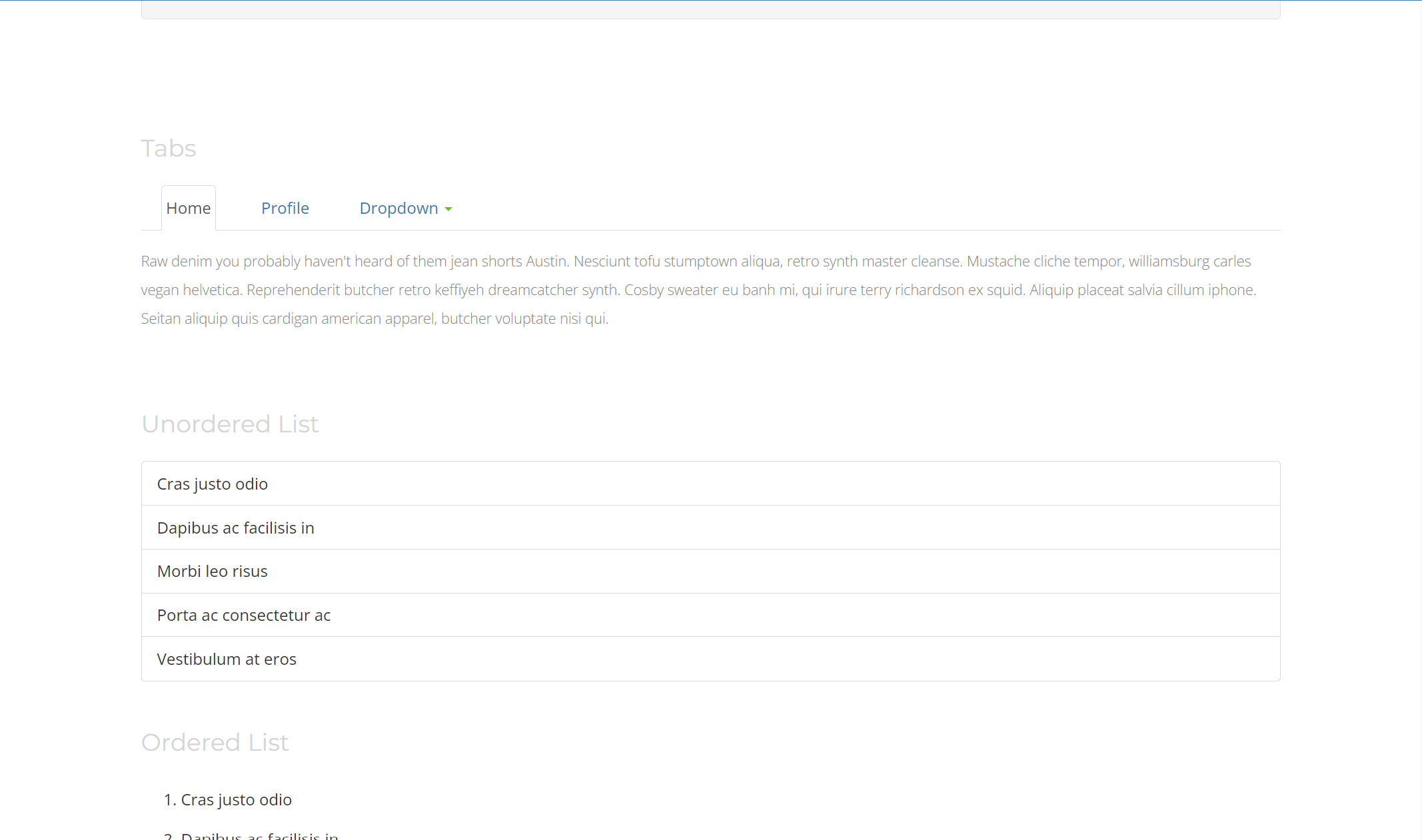Click the 'Tabs' section heading

(x=168, y=148)
